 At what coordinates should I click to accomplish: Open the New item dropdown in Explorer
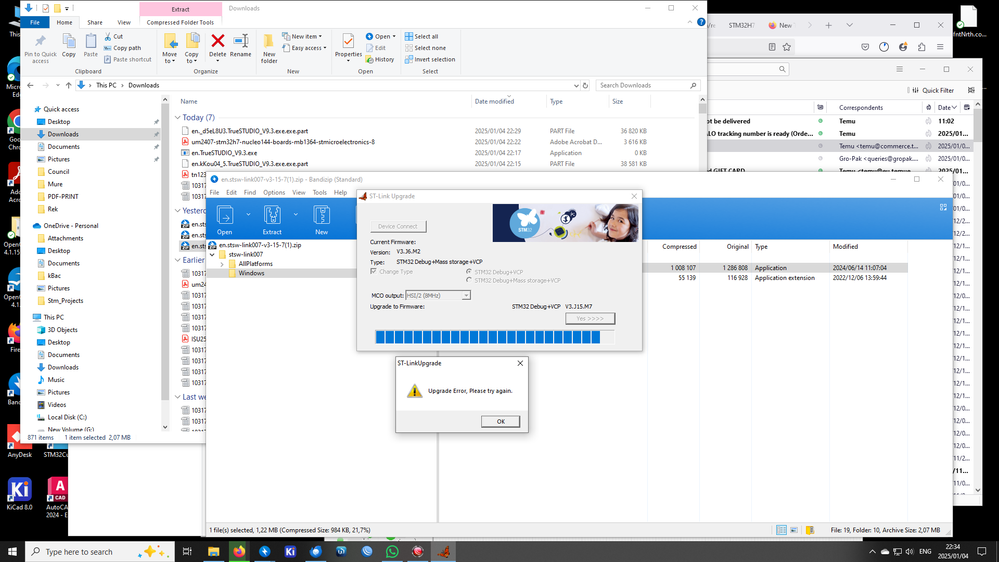click(x=303, y=36)
